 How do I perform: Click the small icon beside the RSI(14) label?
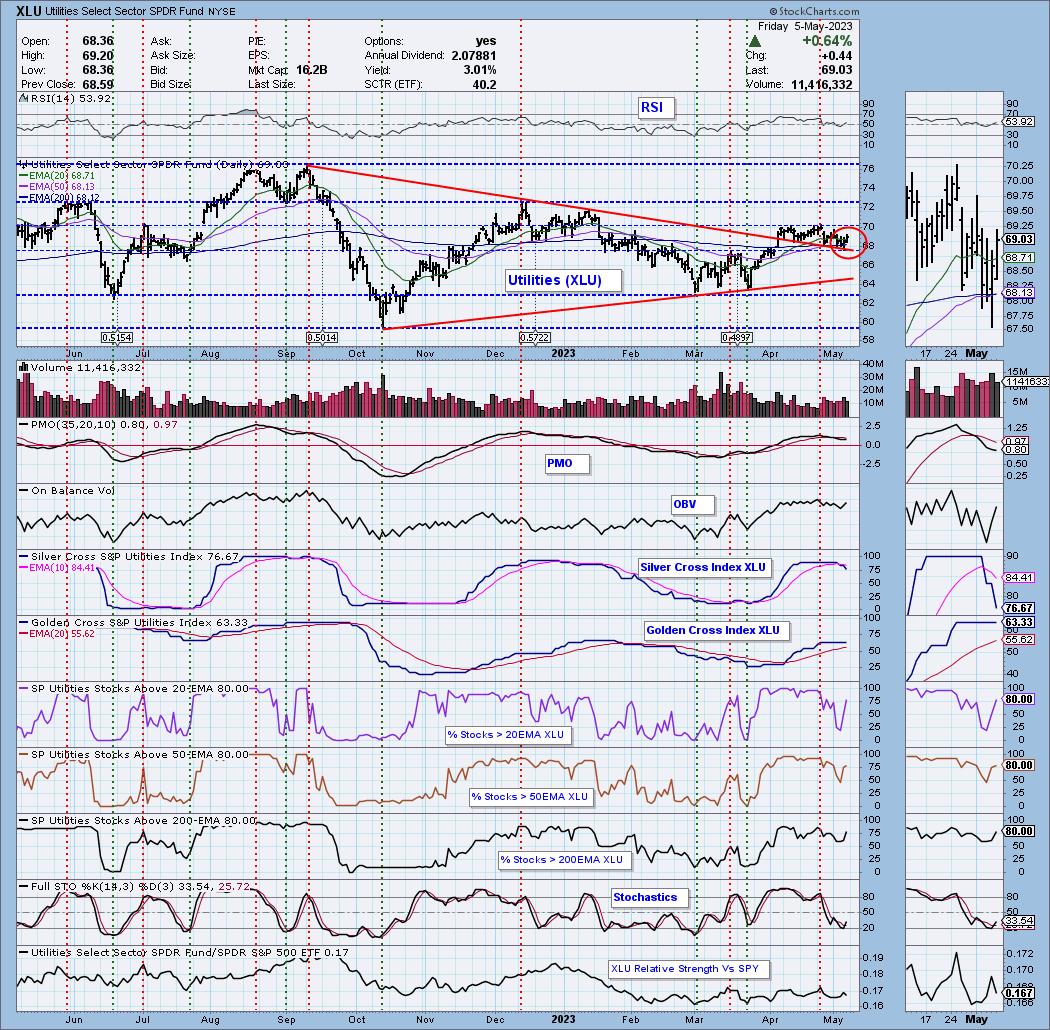pos(23,98)
